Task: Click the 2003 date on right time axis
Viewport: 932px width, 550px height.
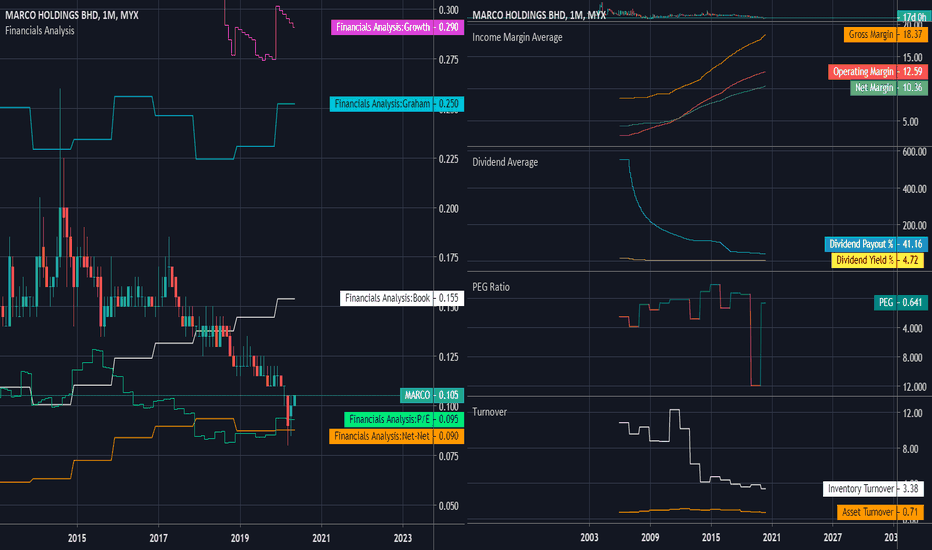Action: [589, 538]
